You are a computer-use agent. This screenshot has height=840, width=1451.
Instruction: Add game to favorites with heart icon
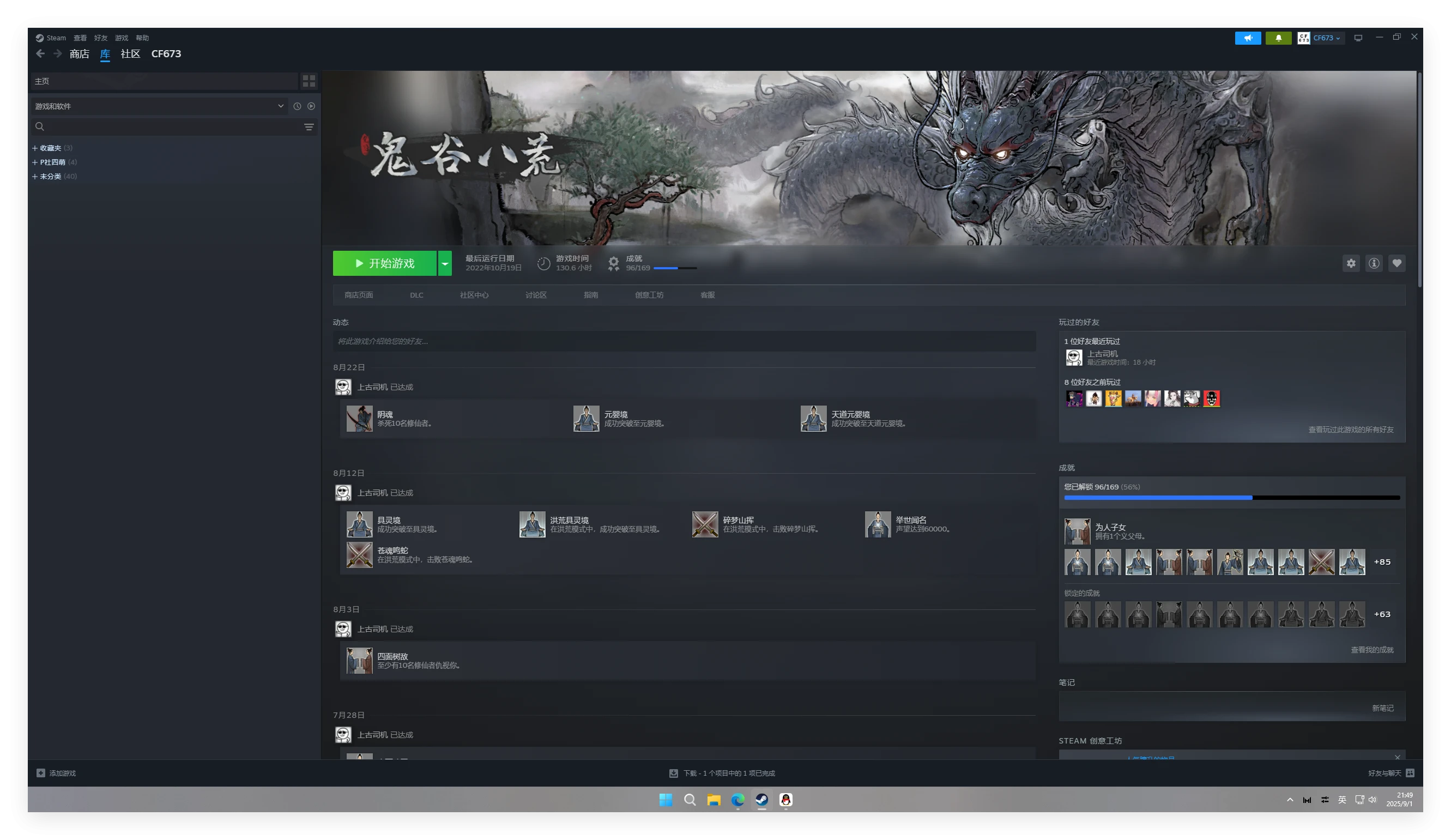coord(1396,264)
